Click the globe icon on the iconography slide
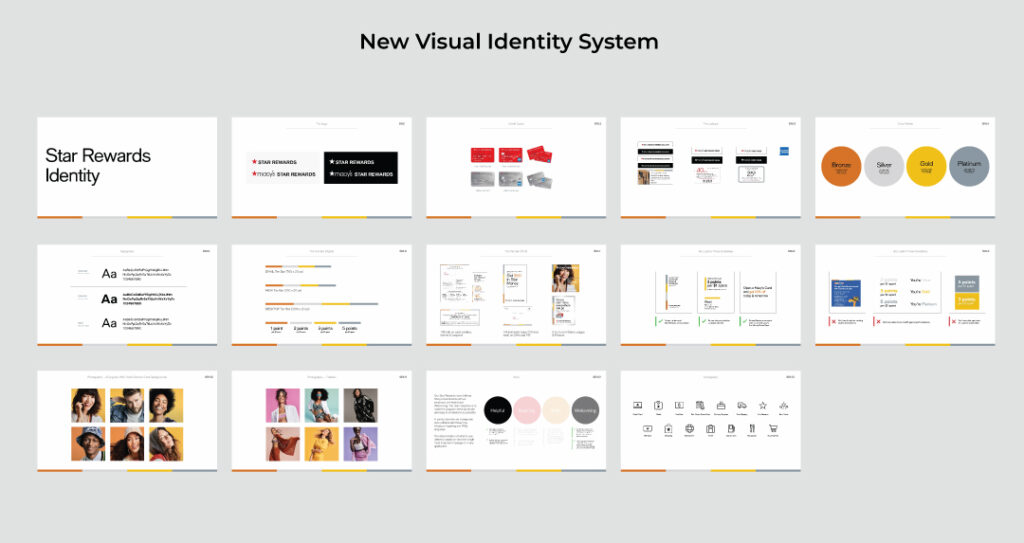 689,429
